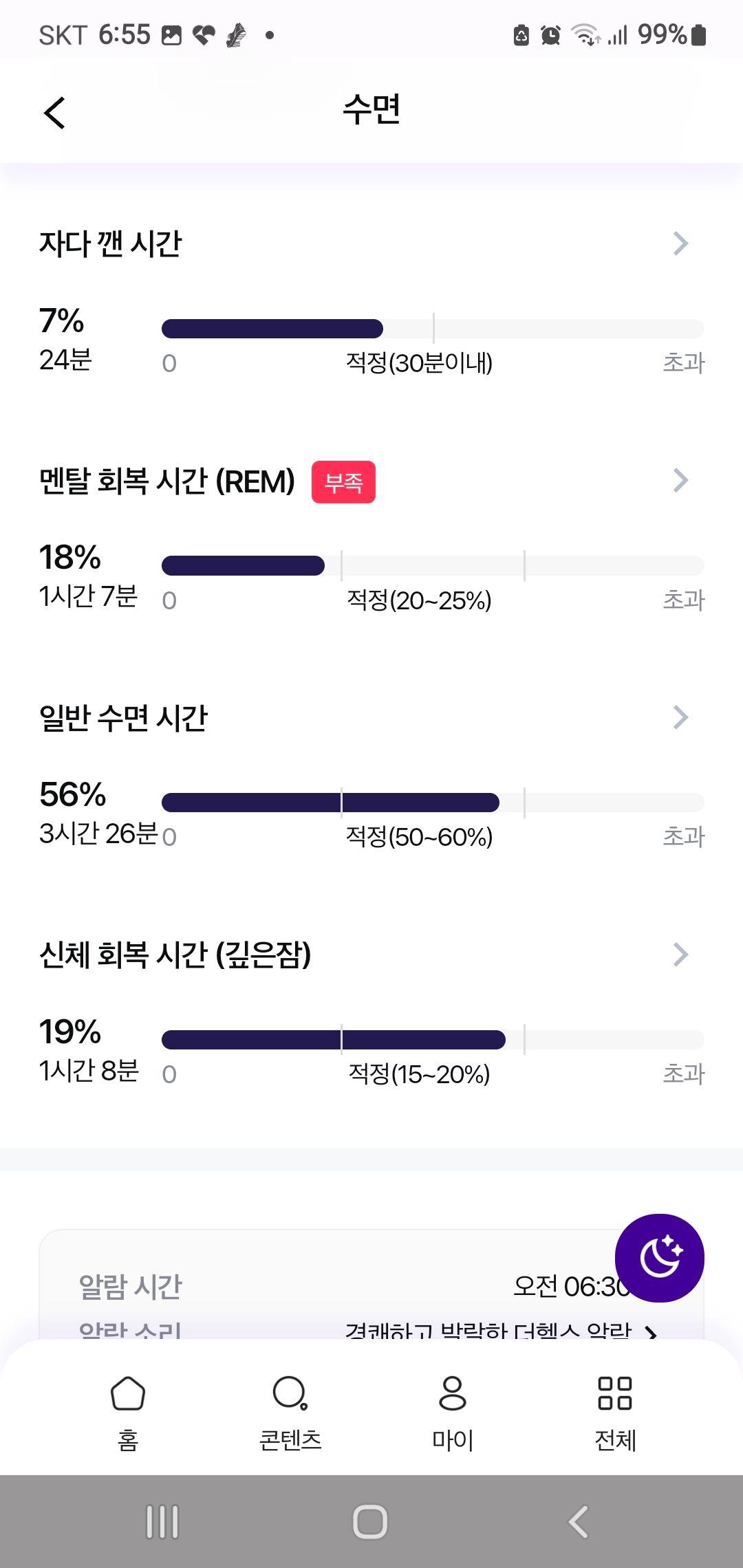This screenshot has width=743, height=1568.
Task: Select the 신체 회복 시간 (깊은잠) heading
Action: pyautogui.click(x=175, y=955)
